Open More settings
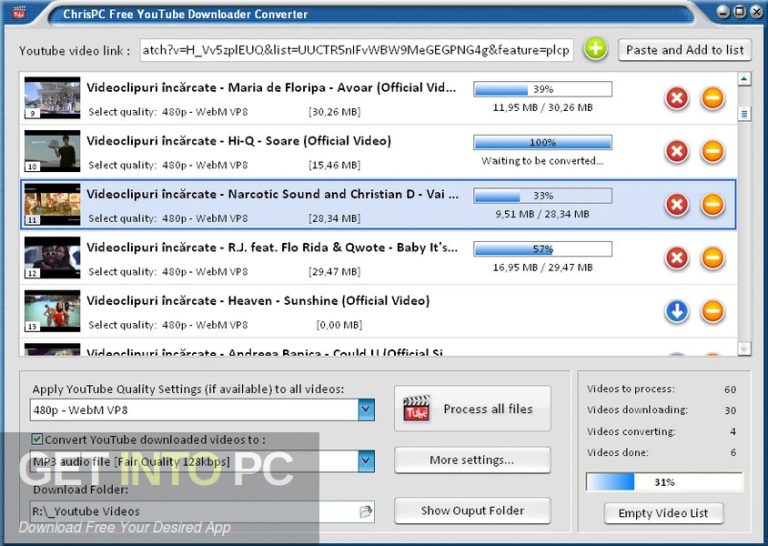The width and height of the screenshot is (768, 546). click(x=473, y=460)
